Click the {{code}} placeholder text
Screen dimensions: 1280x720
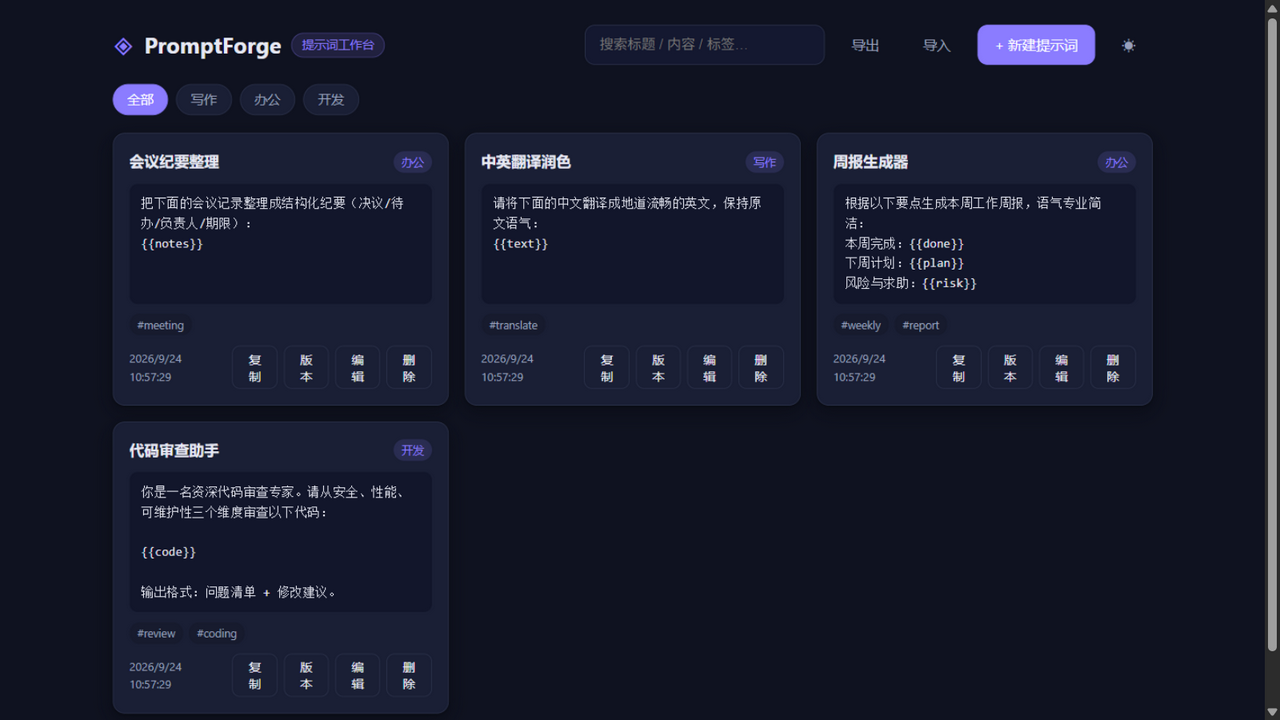pos(169,551)
